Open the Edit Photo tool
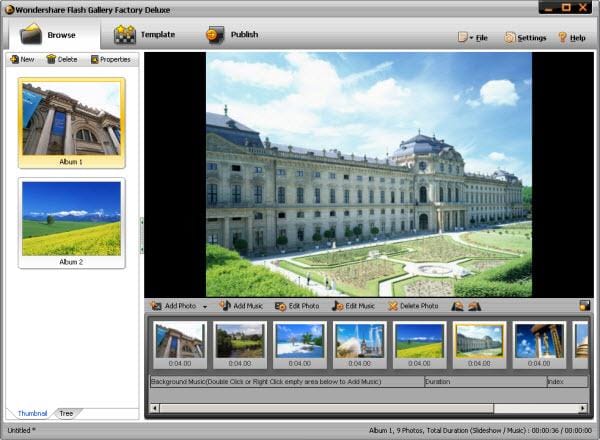 coord(297,306)
